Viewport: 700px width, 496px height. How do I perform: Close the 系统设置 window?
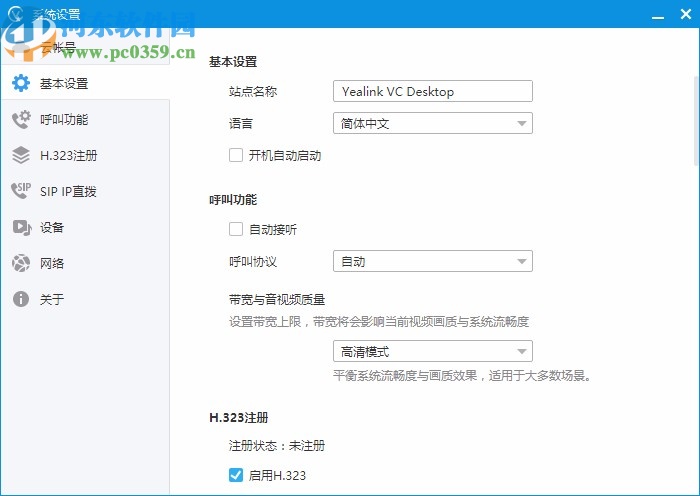pyautogui.click(x=686, y=14)
